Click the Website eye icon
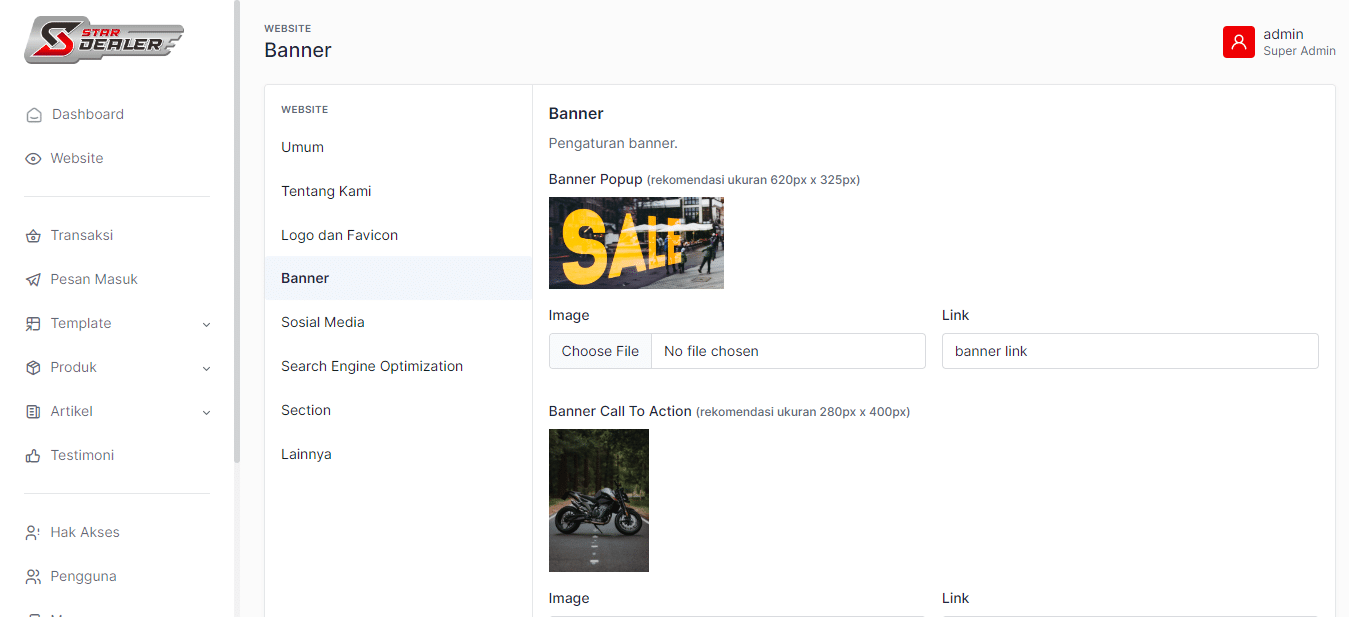Viewport: 1349px width, 617px height. coord(33,159)
